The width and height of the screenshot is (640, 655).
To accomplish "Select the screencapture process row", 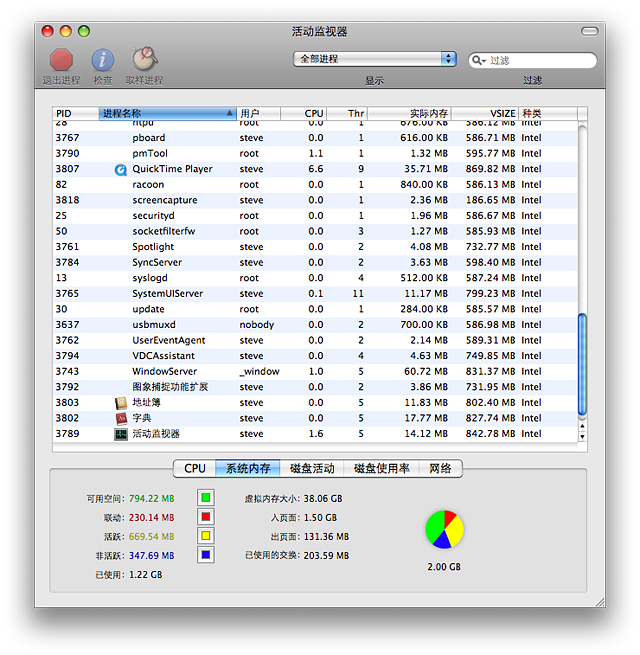I will (x=315, y=200).
